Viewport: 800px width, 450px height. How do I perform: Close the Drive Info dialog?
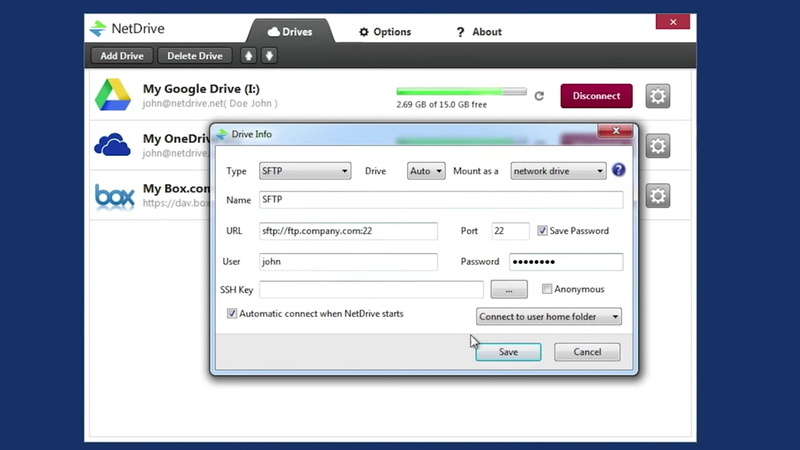615,131
